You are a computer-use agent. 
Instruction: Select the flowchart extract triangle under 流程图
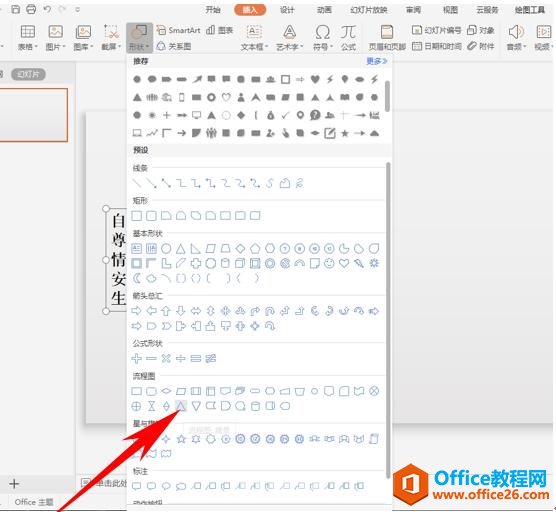tap(181, 406)
